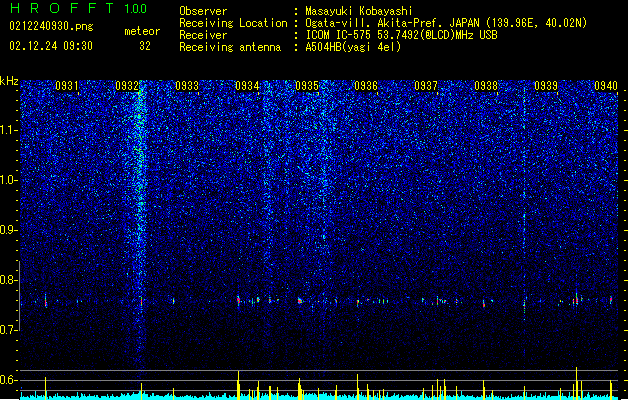Click the 'Receiving Location' field label

(233, 23)
